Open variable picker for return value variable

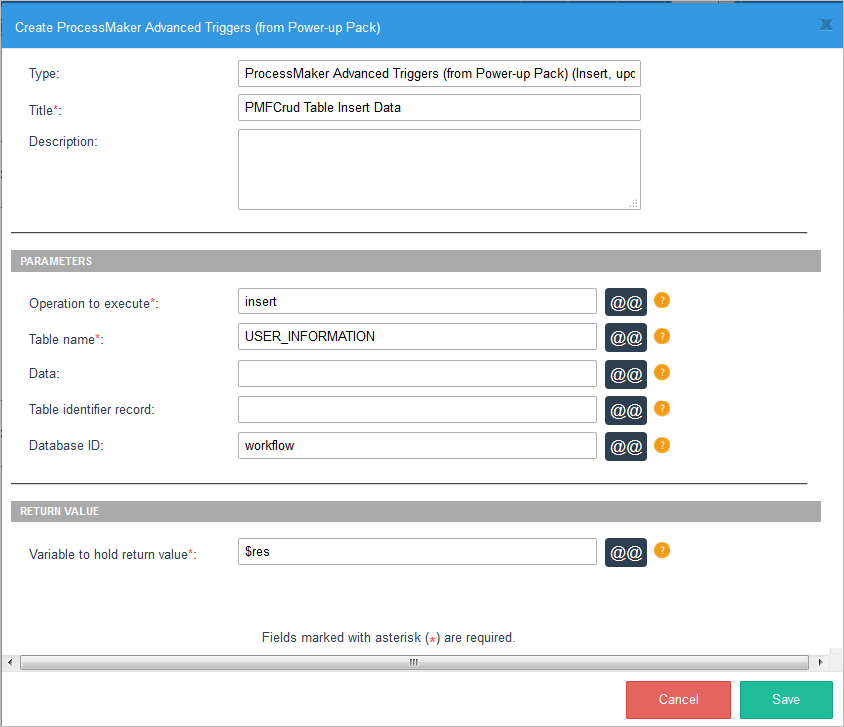[x=625, y=553]
